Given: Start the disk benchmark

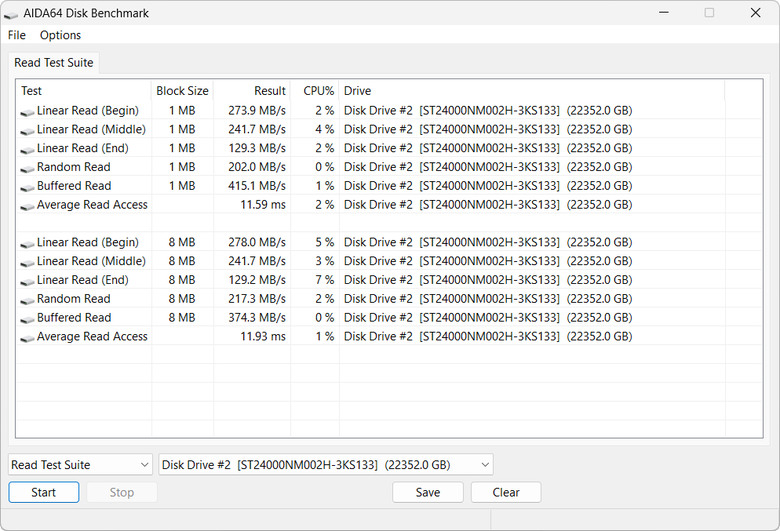Looking at the screenshot, I should tap(44, 492).
